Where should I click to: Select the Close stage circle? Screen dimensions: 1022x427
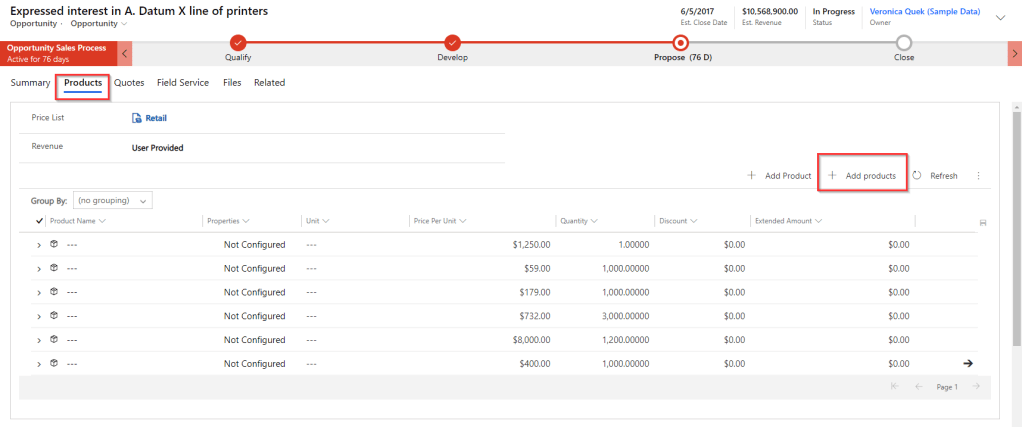[x=904, y=42]
